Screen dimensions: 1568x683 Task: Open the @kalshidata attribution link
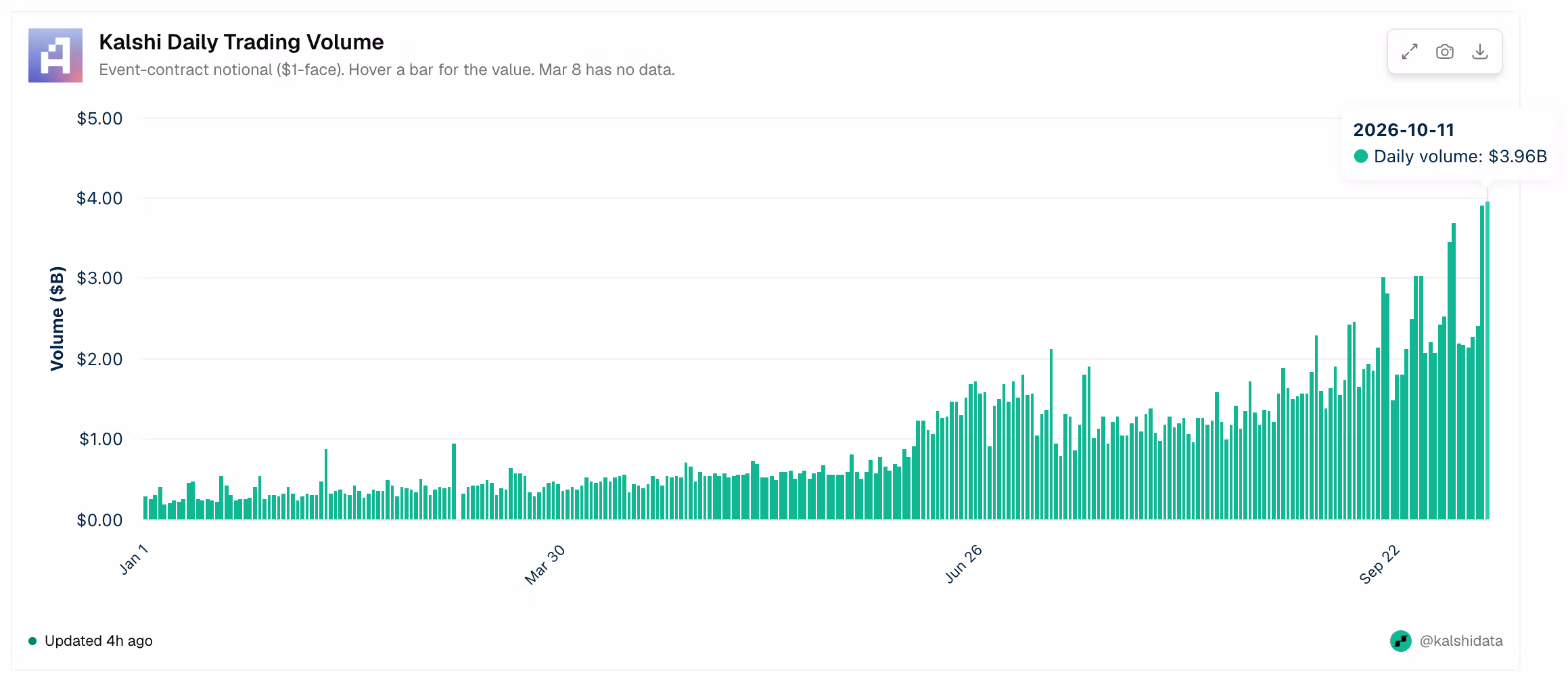coord(1460,641)
